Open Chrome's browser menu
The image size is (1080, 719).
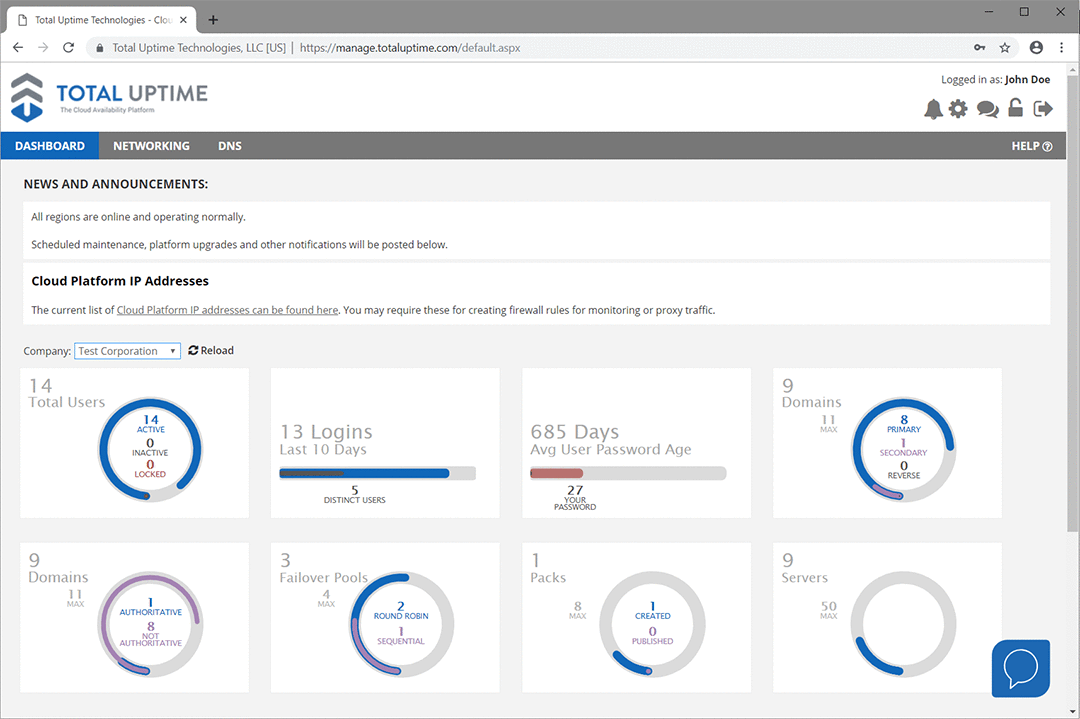(1061, 47)
